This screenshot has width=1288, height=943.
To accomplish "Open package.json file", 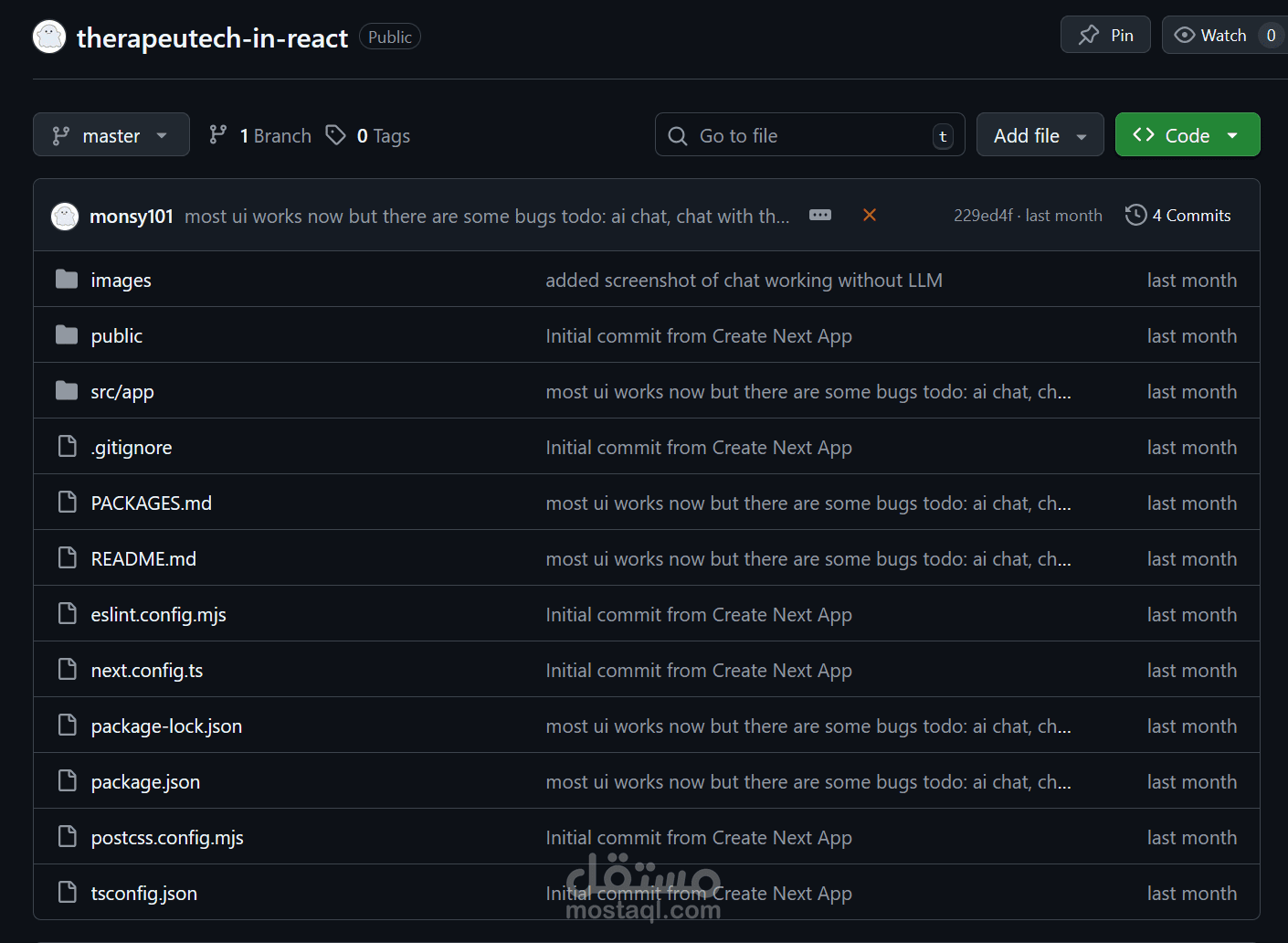I will click(145, 782).
